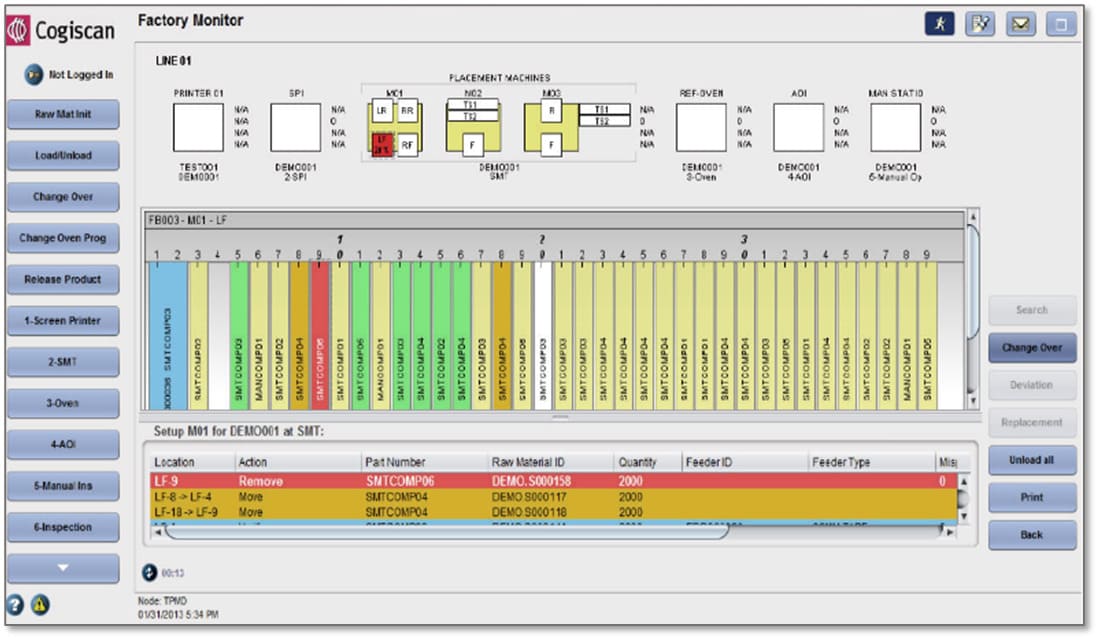Activate the Change Over button on the right
Screen dimensions: 1098x639
[1032, 347]
